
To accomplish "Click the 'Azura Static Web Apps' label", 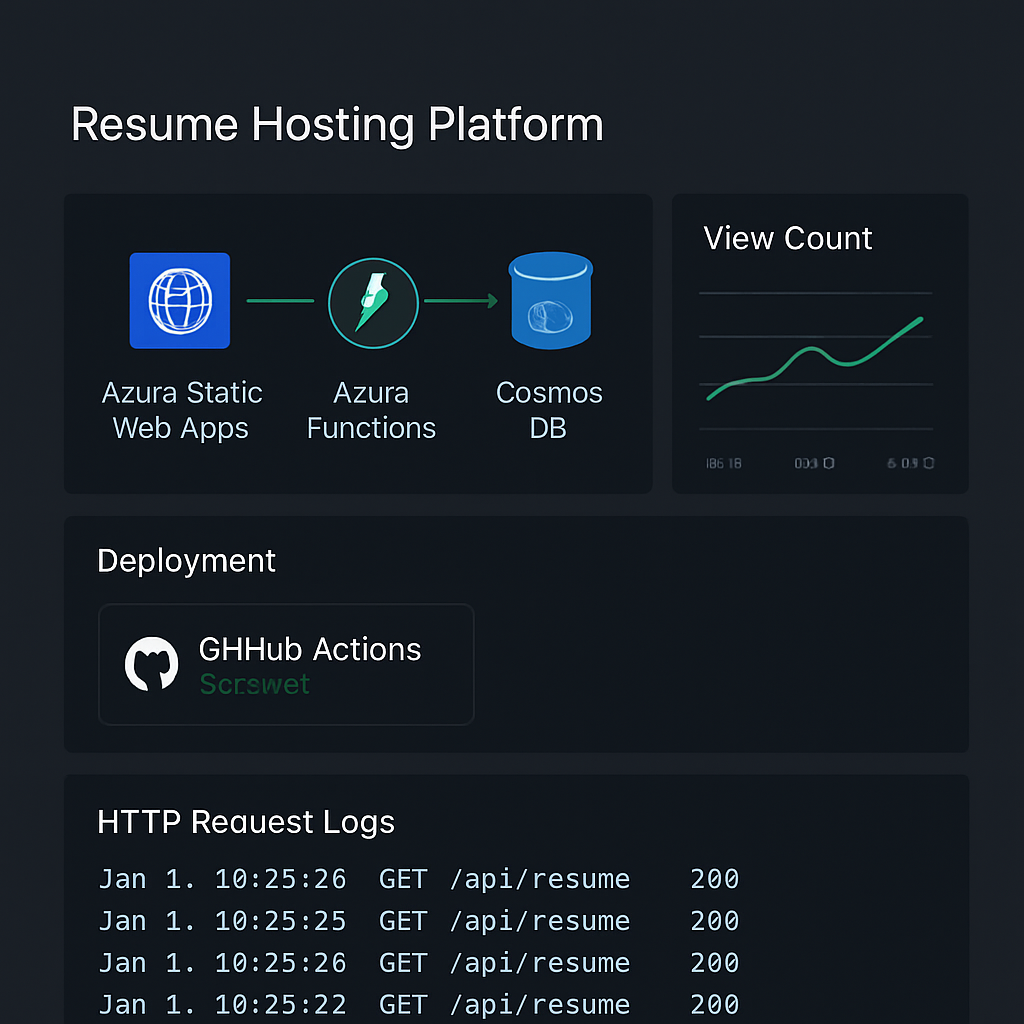I will [182, 410].
